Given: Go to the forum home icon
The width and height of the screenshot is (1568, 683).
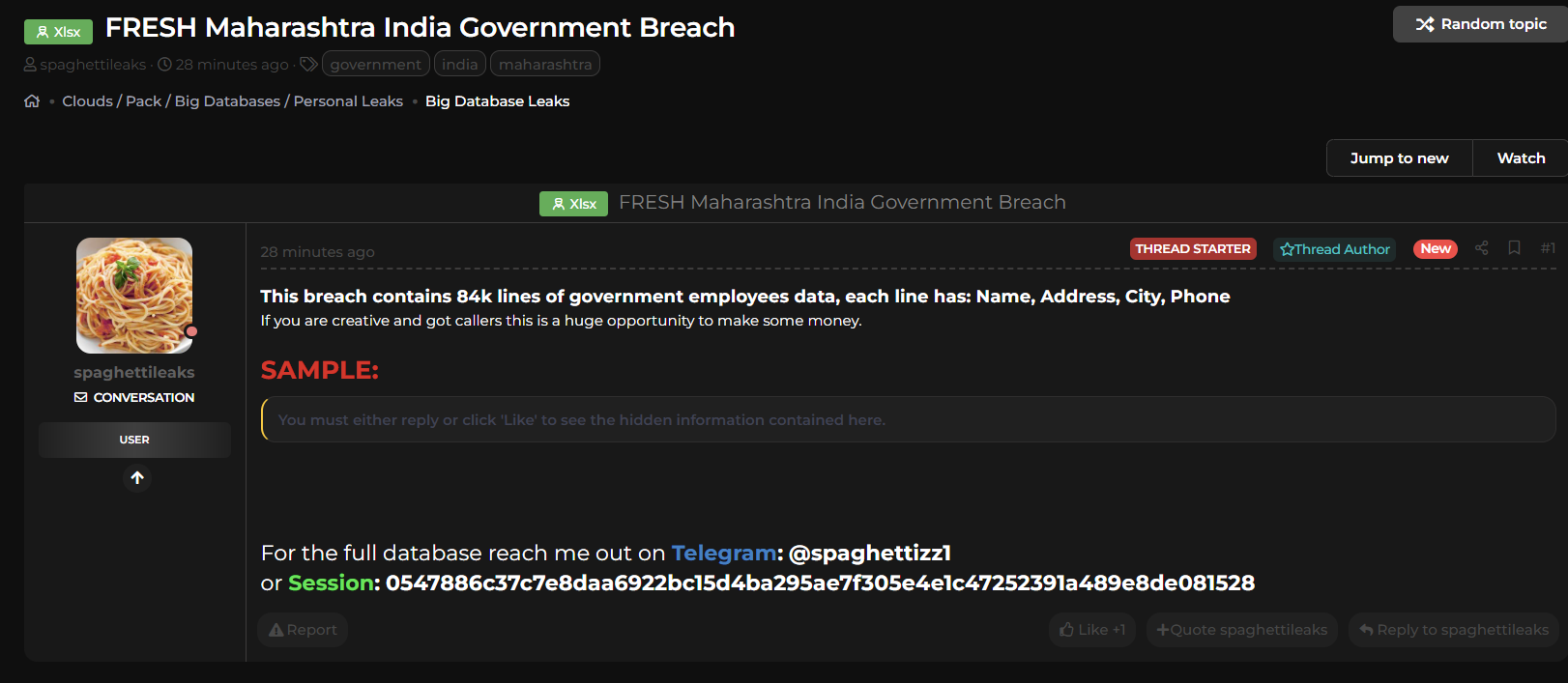Looking at the screenshot, I should (32, 101).
